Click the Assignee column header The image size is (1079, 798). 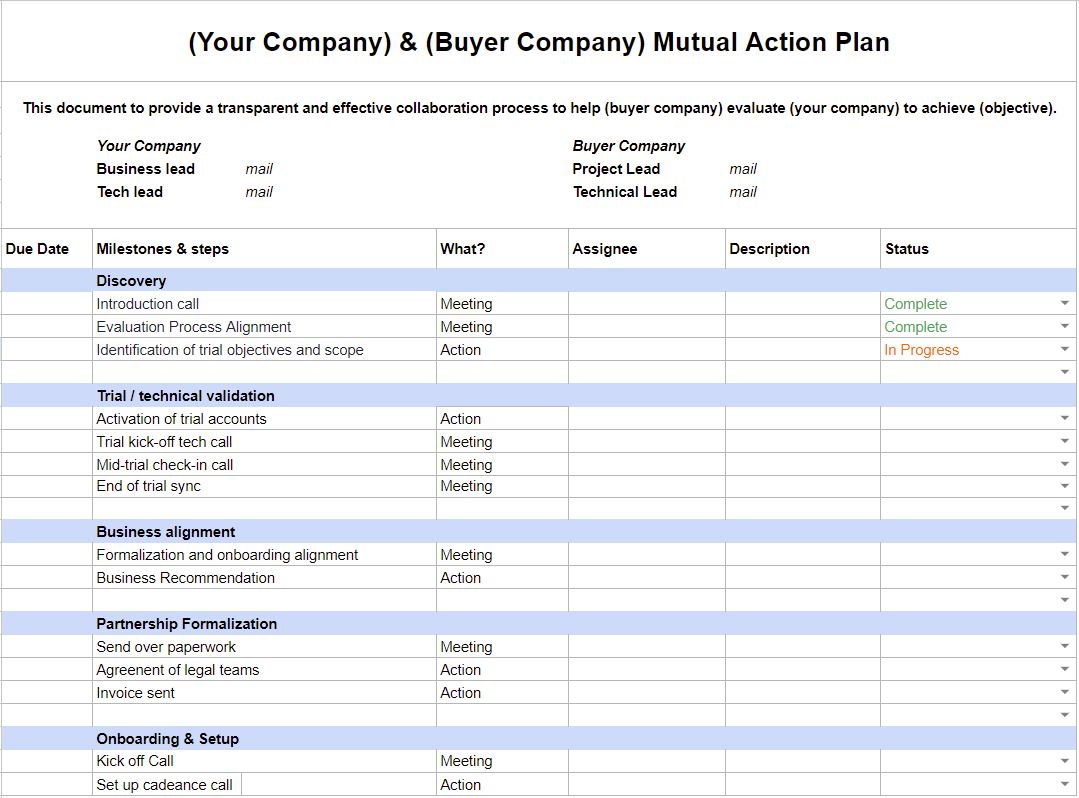pyautogui.click(x=605, y=248)
